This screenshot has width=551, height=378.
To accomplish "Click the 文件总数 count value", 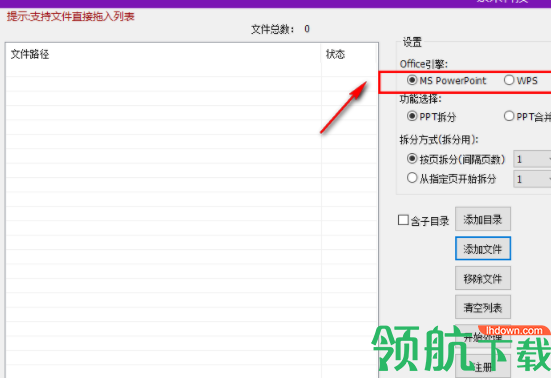I will click(x=307, y=29).
